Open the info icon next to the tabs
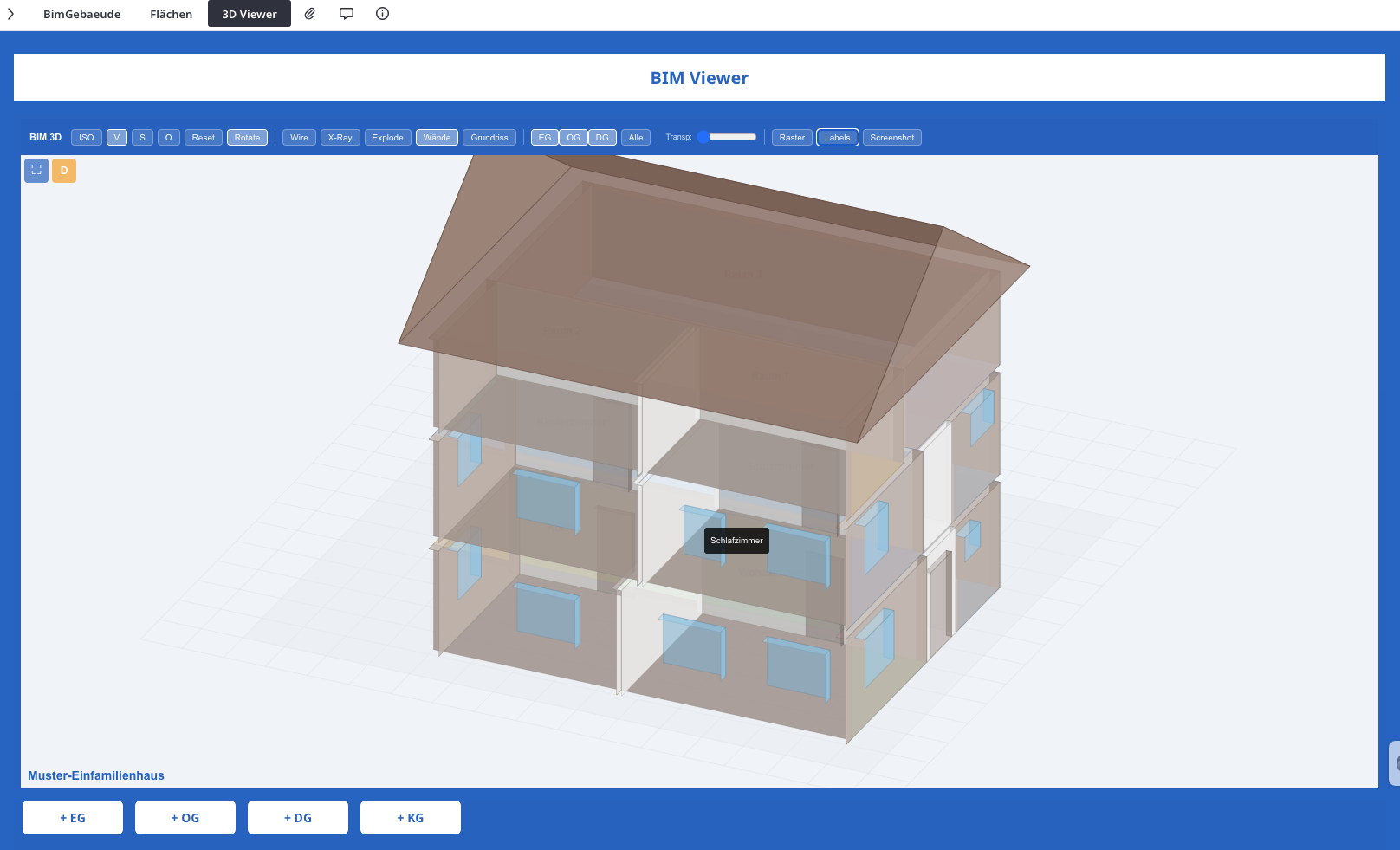This screenshot has height=850, width=1400. coord(381,13)
